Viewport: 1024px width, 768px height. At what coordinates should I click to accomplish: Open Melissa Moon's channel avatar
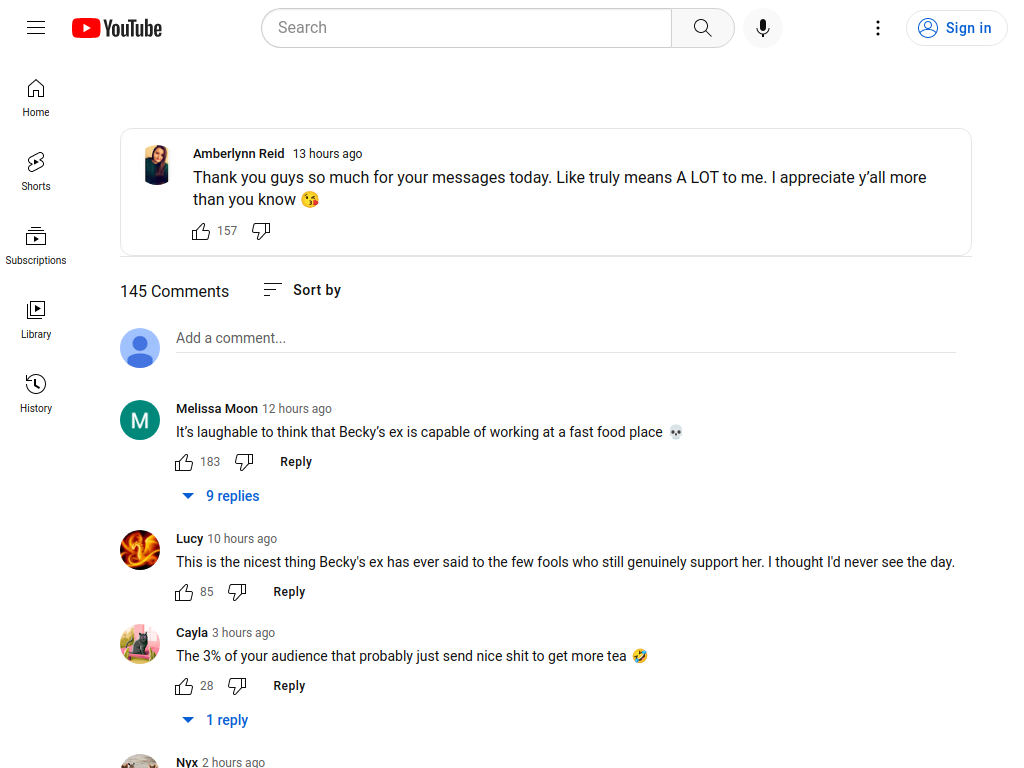coord(140,420)
